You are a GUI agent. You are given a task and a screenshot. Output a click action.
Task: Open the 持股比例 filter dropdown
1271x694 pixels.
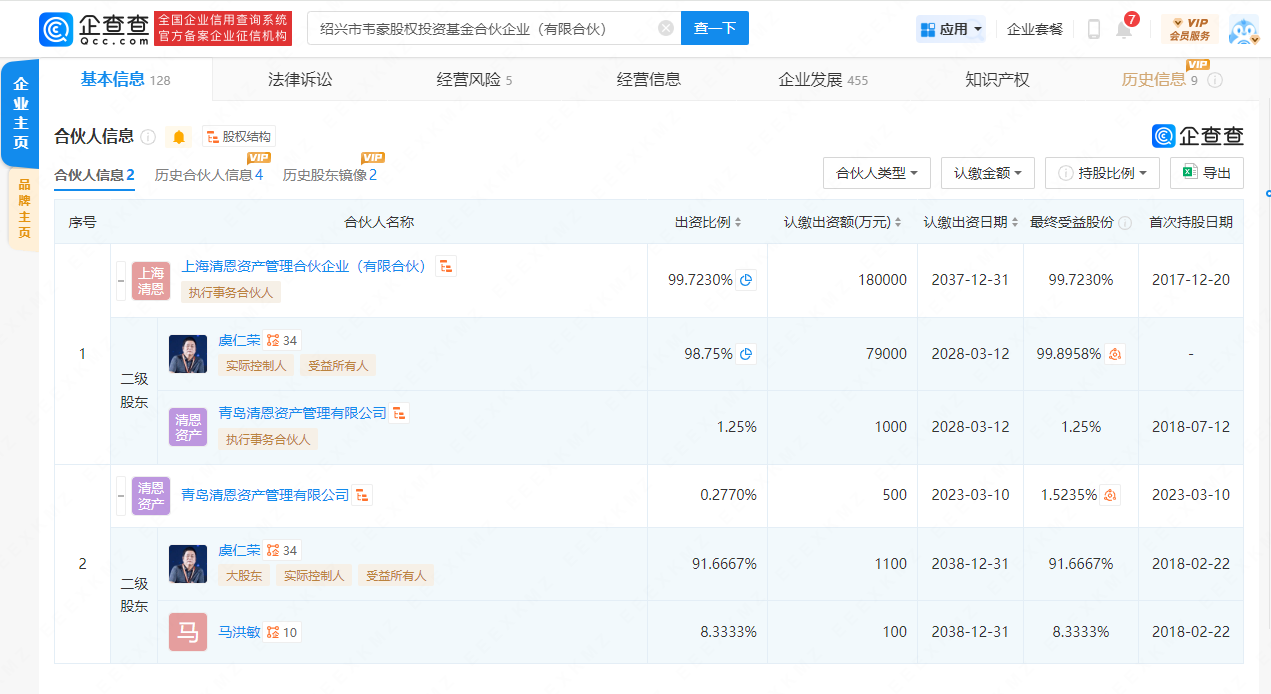click(x=1102, y=173)
